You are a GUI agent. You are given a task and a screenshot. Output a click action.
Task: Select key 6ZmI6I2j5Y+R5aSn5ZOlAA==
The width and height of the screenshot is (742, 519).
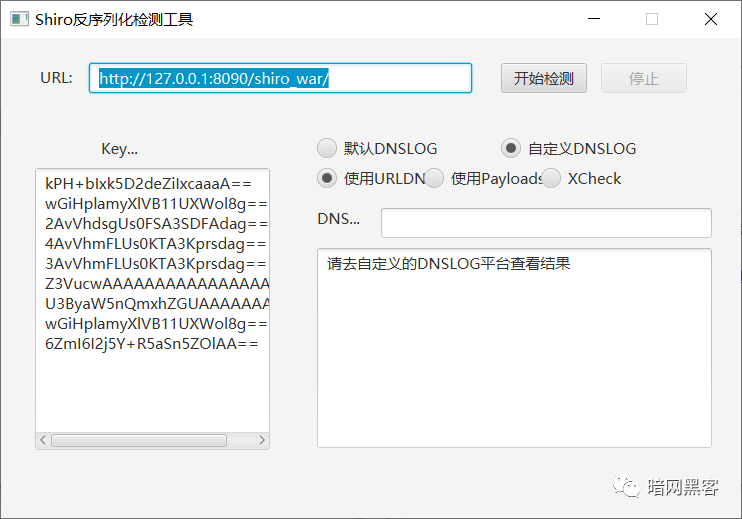(x=152, y=343)
